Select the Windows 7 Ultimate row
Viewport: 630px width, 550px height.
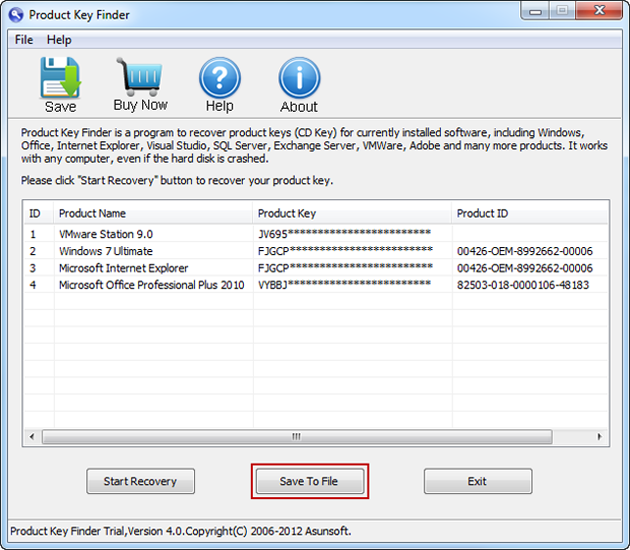[x=315, y=251]
